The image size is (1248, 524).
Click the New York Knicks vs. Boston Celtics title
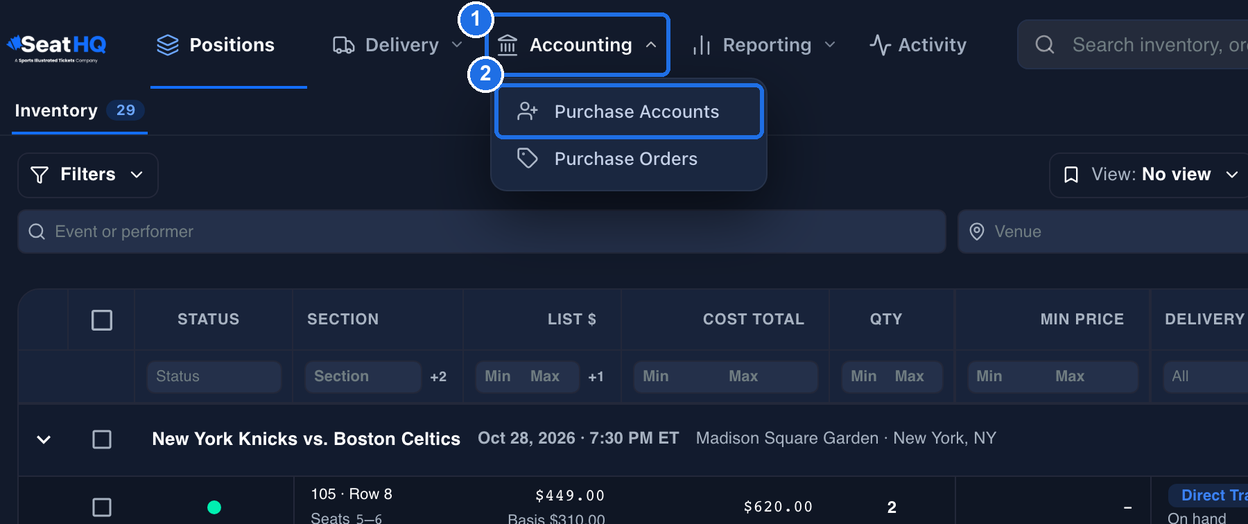[x=306, y=439]
